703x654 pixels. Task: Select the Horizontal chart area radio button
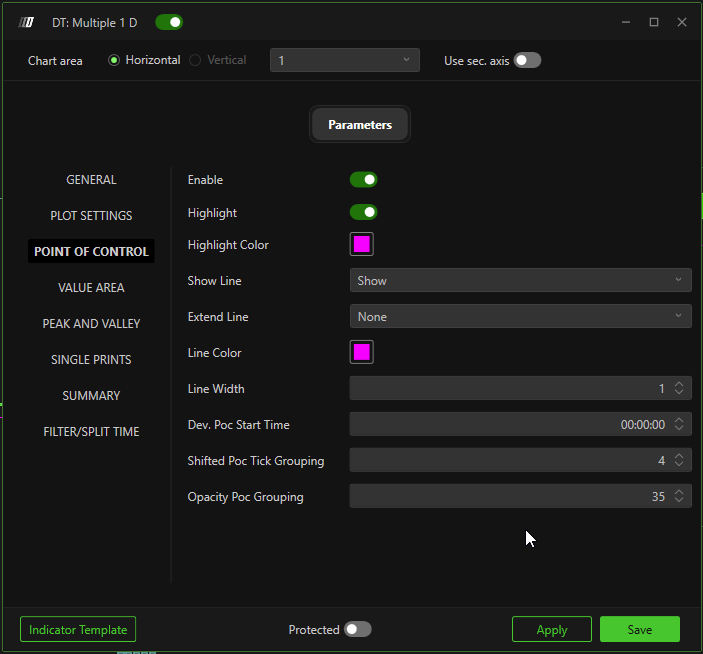(114, 60)
